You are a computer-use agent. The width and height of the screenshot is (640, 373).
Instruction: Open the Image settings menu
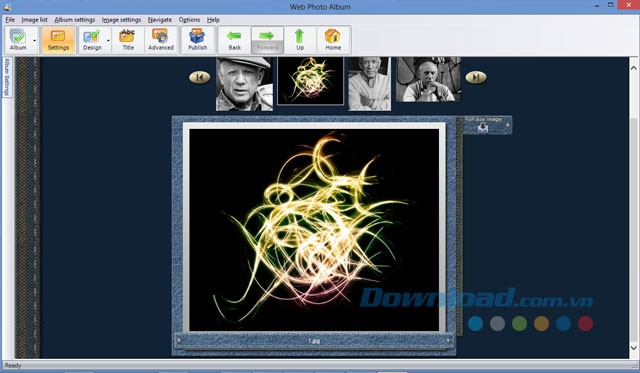pos(121,20)
